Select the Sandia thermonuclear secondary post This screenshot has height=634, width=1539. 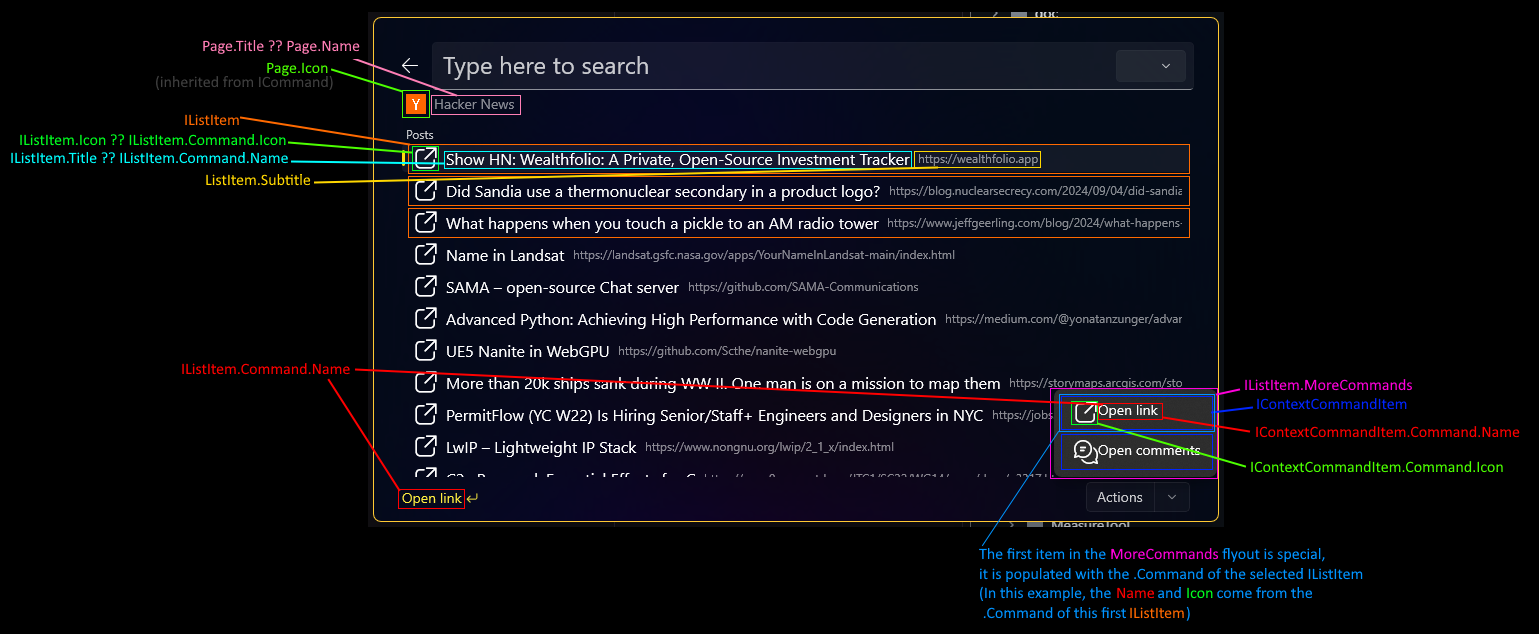tap(662, 191)
